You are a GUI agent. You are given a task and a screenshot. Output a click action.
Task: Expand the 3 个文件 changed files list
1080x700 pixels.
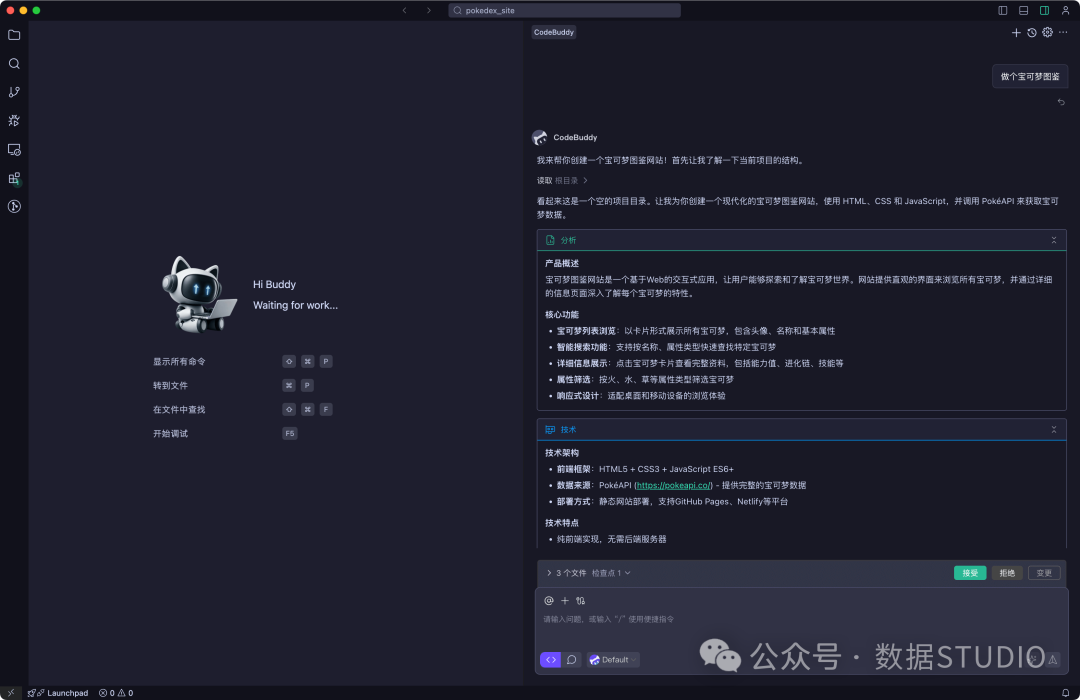(x=566, y=573)
